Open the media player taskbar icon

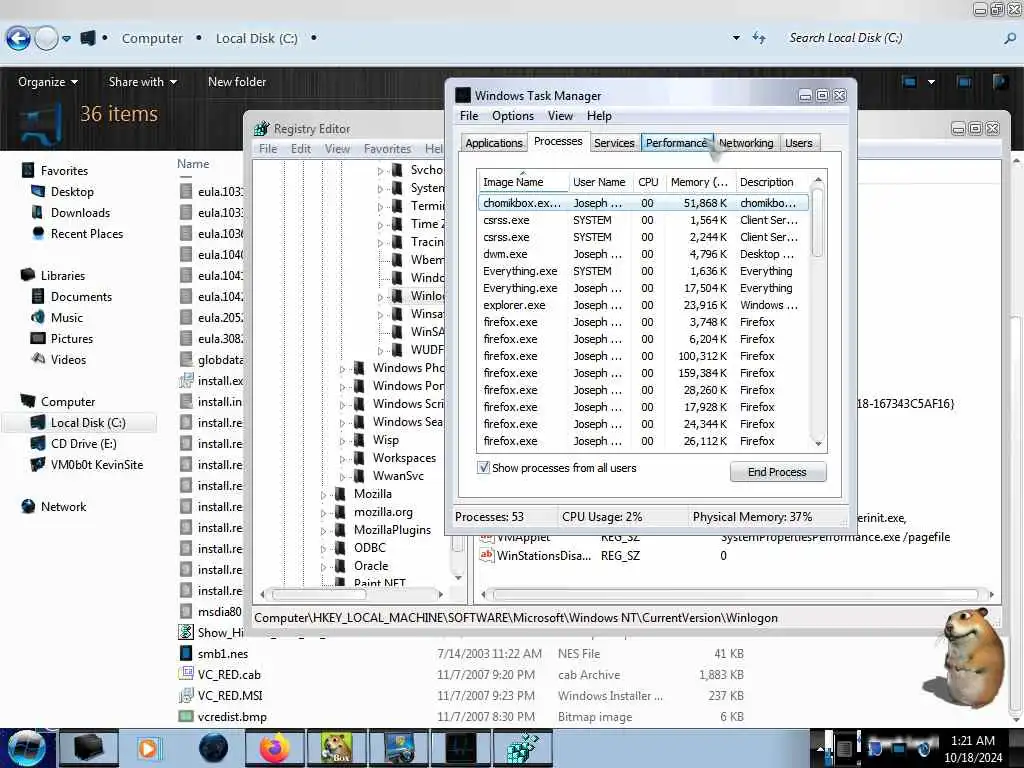click(148, 748)
